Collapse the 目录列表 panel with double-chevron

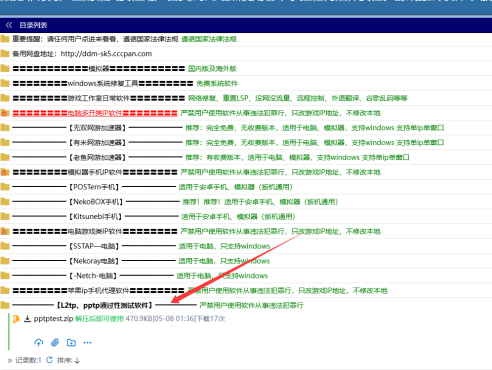(x=9, y=25)
